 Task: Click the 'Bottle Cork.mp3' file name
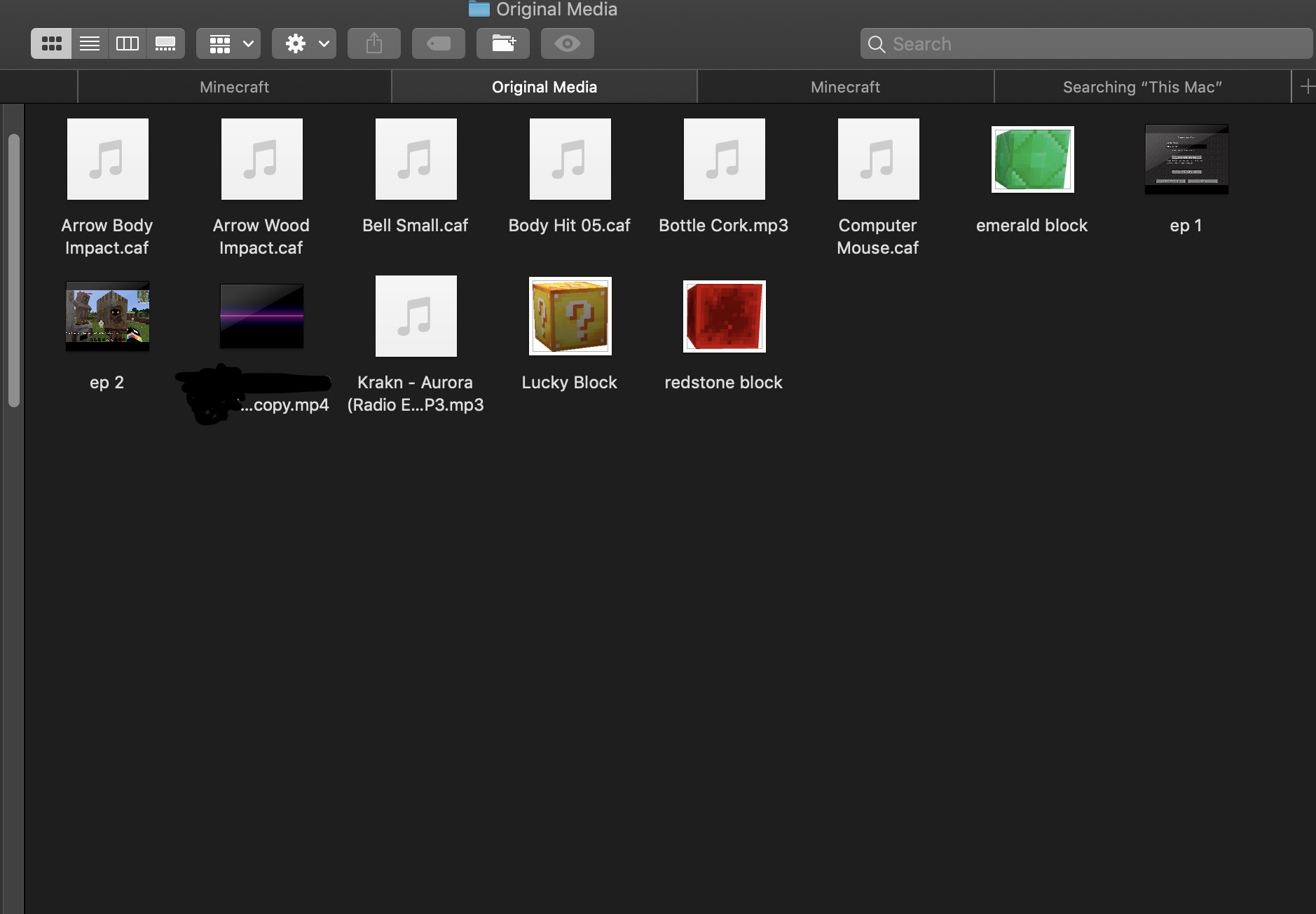(x=724, y=225)
